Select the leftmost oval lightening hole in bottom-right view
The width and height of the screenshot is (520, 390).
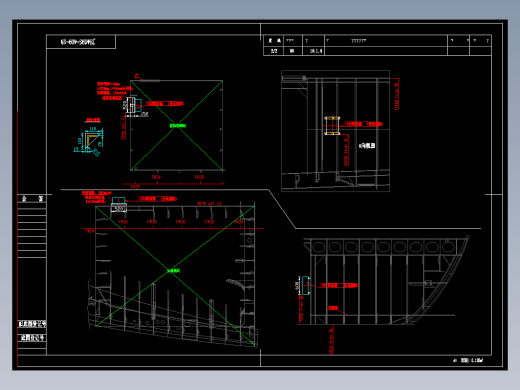coord(319,247)
